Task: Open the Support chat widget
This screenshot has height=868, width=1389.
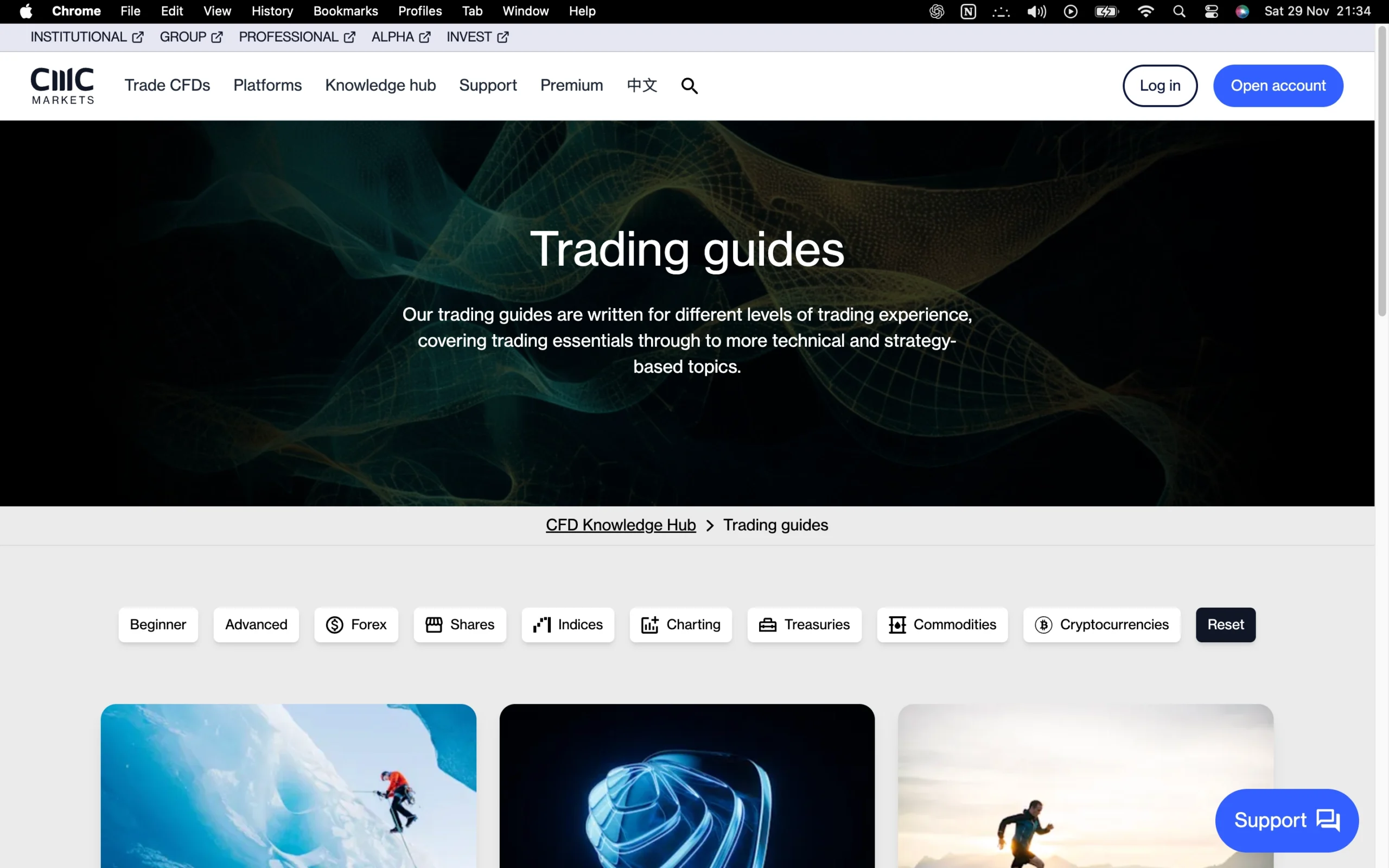Action: pos(1287,820)
